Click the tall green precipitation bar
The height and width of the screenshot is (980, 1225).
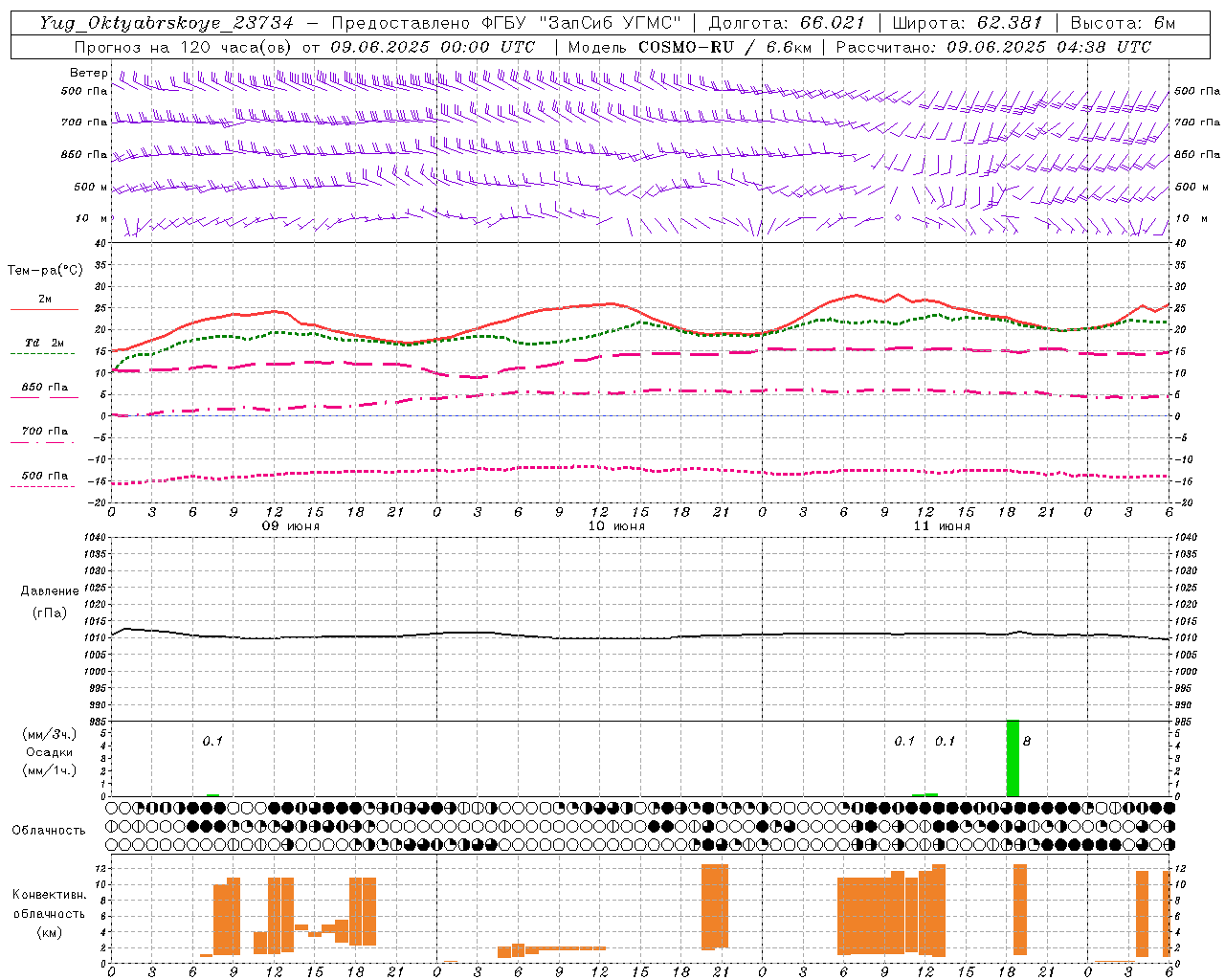tap(1013, 758)
